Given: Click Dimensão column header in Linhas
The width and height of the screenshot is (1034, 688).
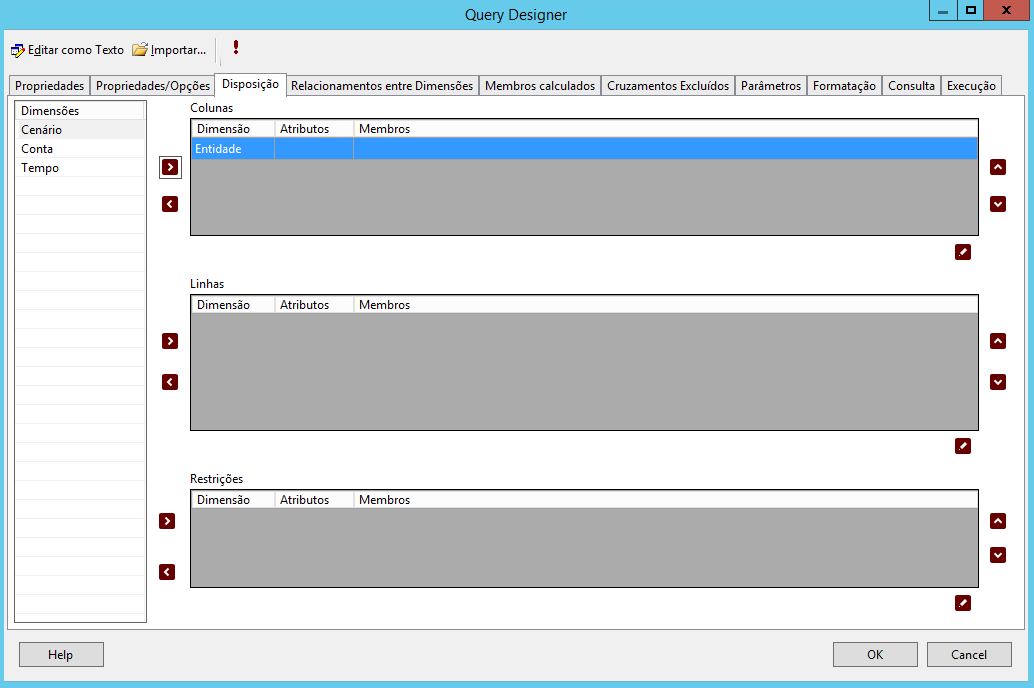Looking at the screenshot, I should pos(233,305).
